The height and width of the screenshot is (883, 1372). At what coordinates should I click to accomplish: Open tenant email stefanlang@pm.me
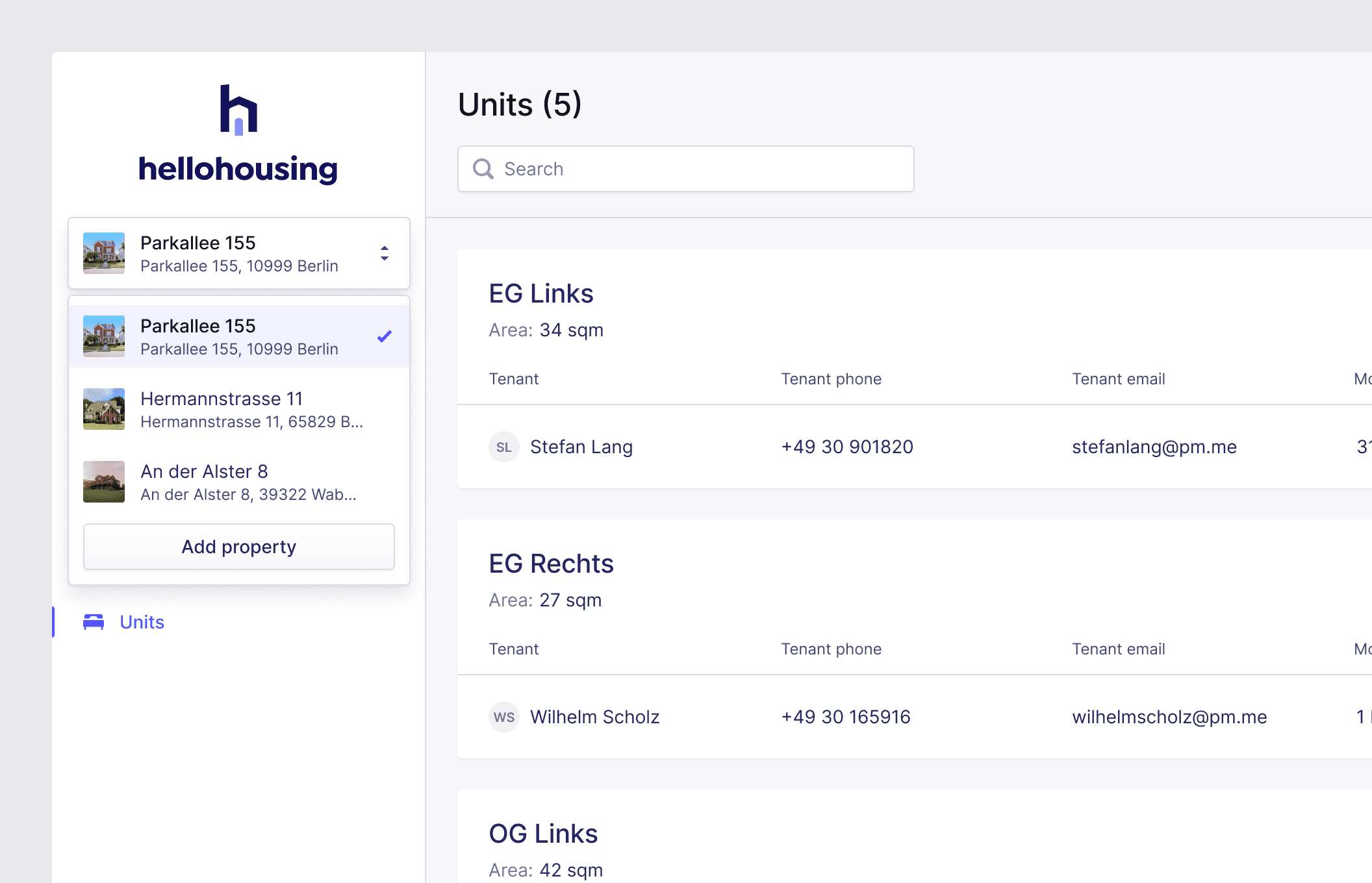pos(1154,447)
